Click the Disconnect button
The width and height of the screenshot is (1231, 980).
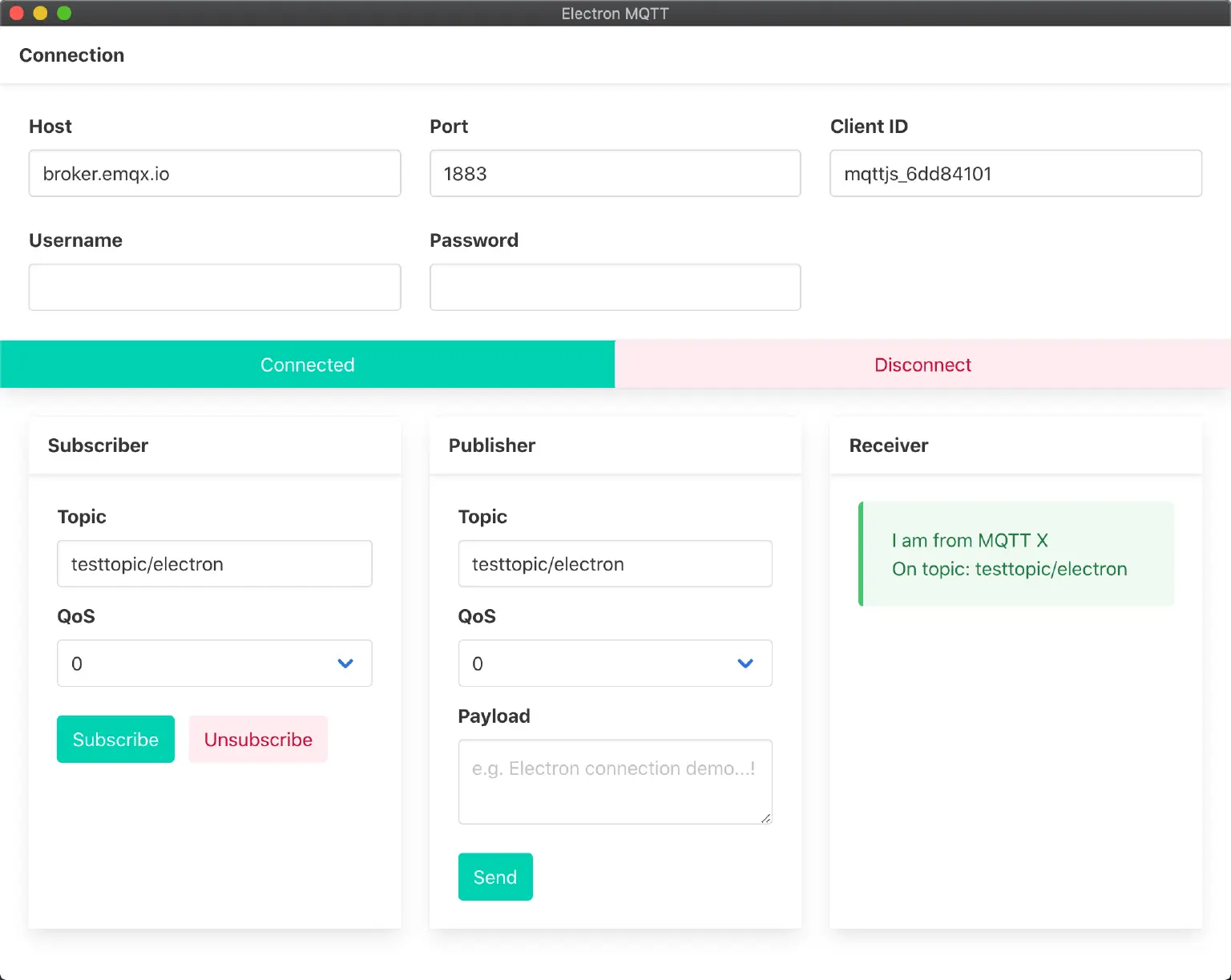[x=922, y=365]
